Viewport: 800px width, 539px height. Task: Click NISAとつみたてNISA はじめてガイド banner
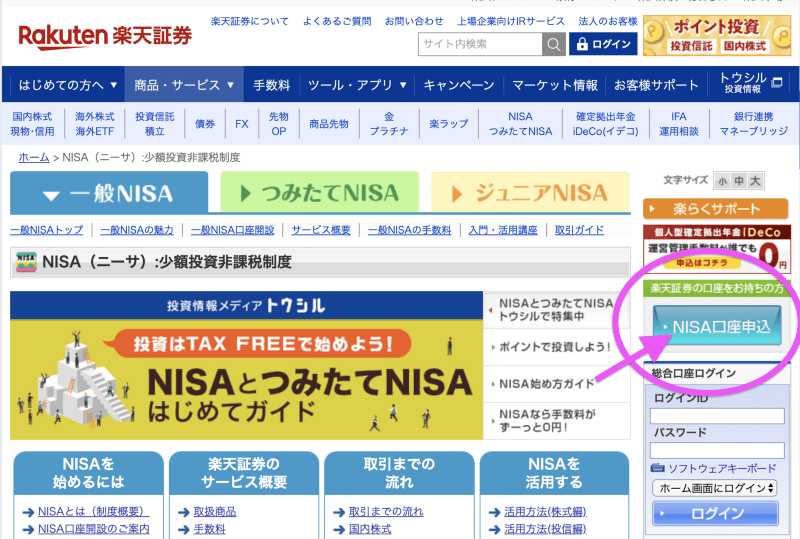point(246,365)
